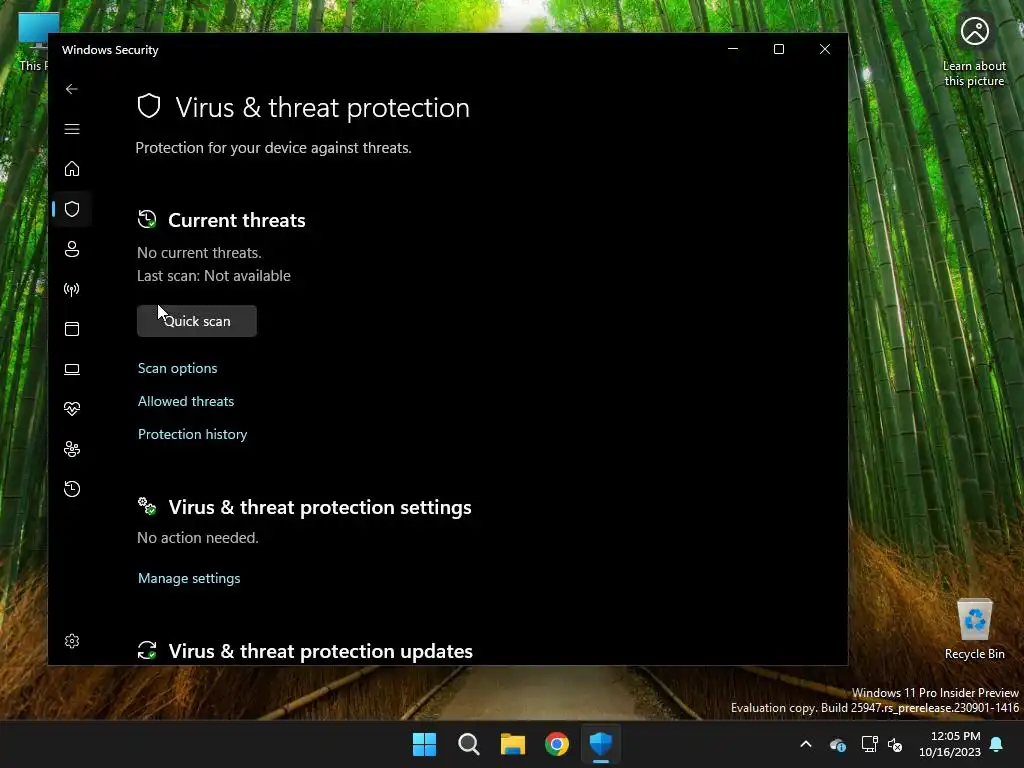Viewport: 1024px width, 768px height.
Task: Start a Quick scan
Action: click(x=197, y=321)
